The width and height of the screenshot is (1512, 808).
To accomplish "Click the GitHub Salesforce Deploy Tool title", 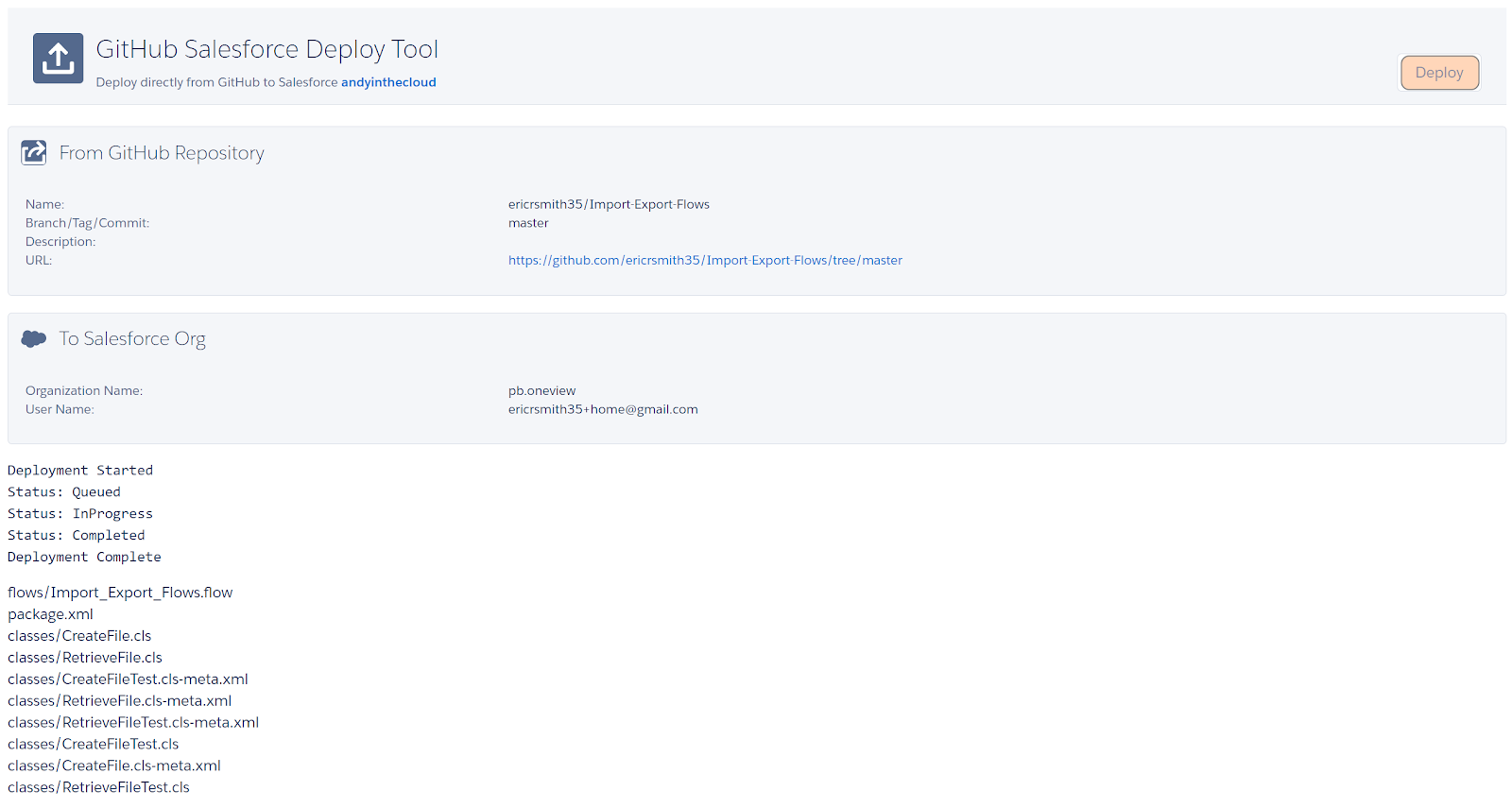I will coord(267,49).
